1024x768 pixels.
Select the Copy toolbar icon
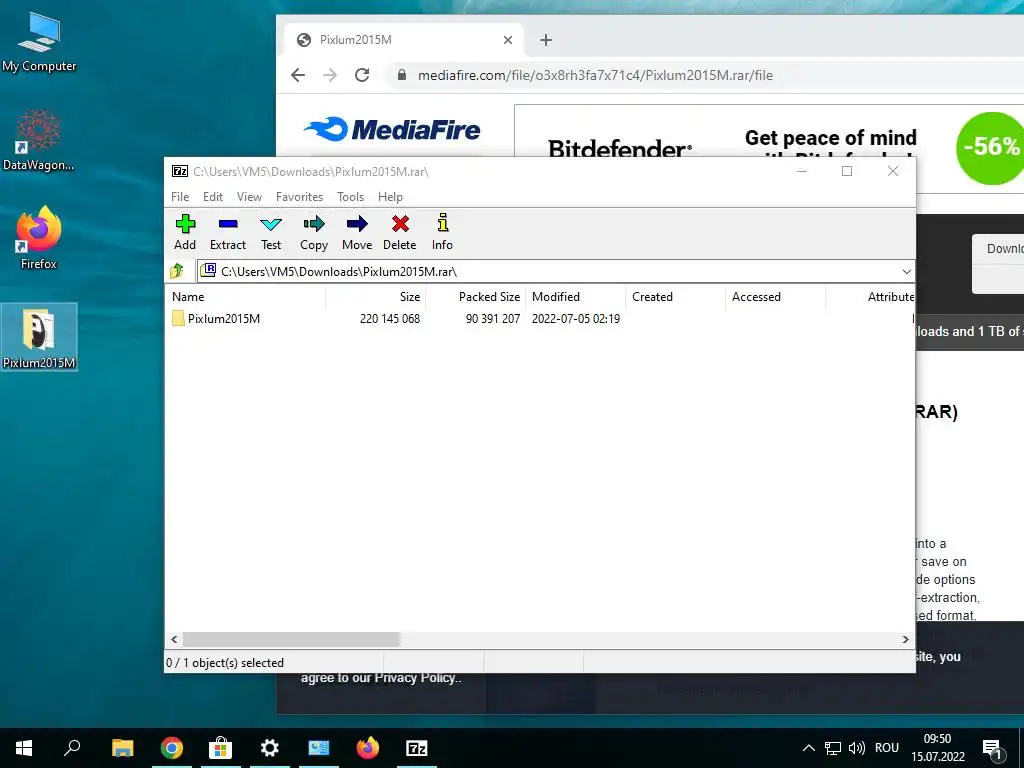tap(313, 232)
